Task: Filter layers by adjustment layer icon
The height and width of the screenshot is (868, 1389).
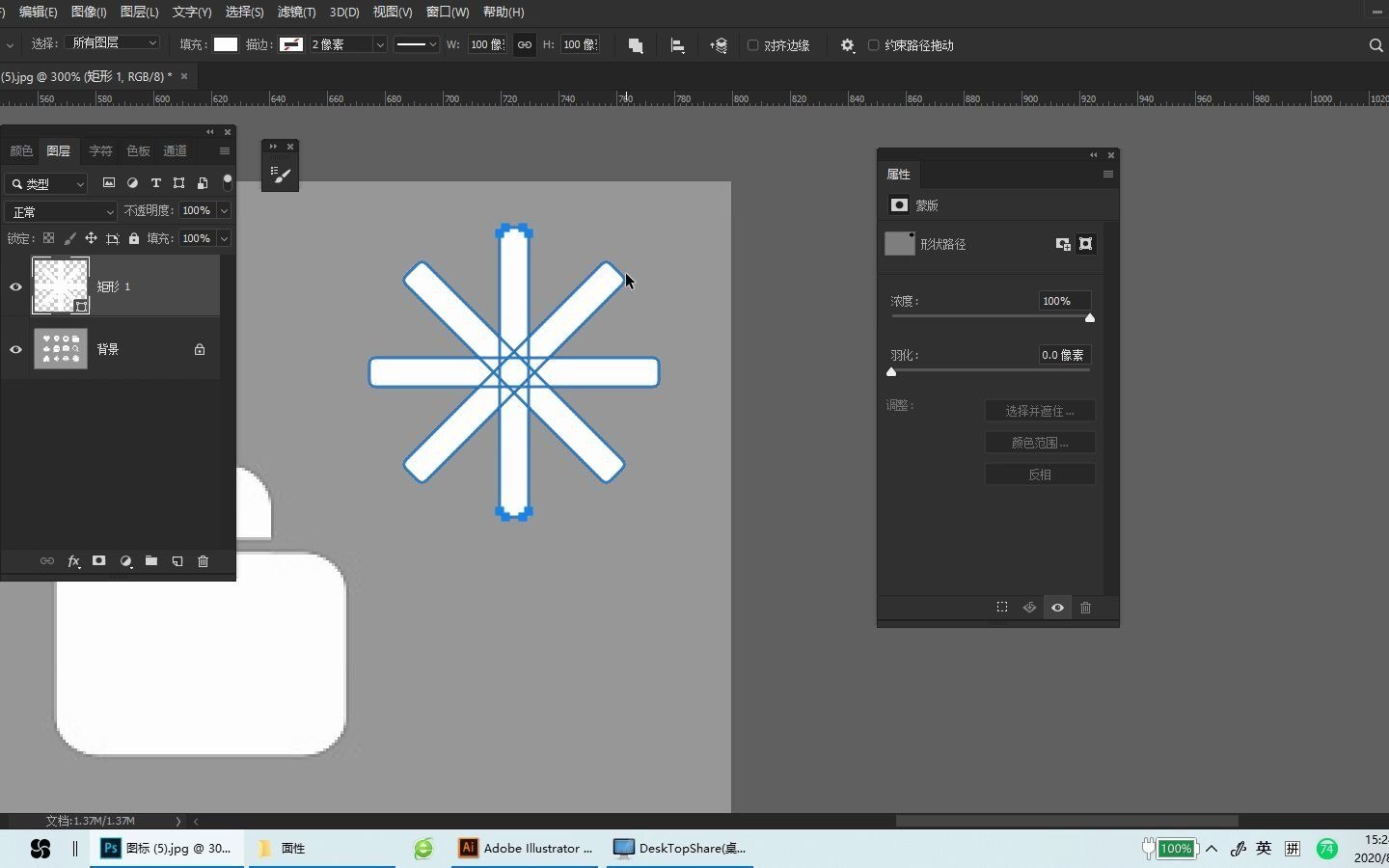Action: [x=132, y=183]
